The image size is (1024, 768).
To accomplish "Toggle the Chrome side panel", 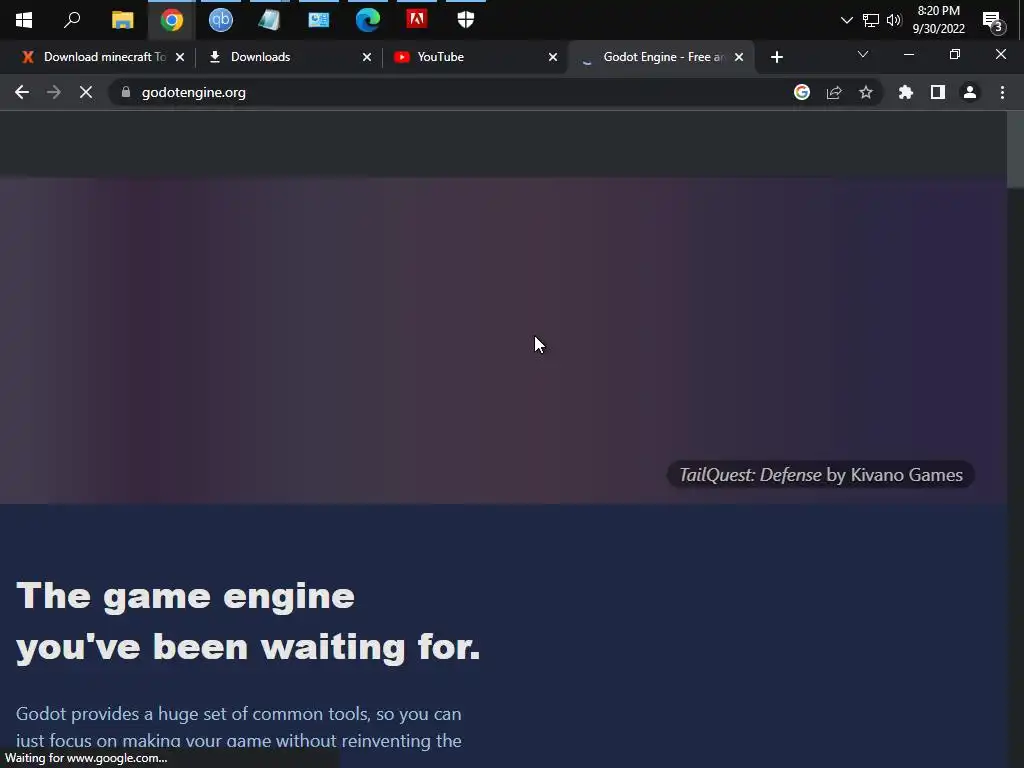I will (x=938, y=93).
